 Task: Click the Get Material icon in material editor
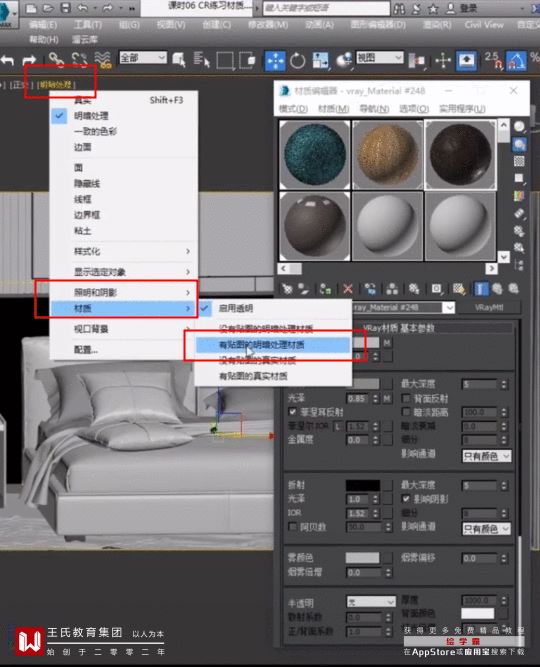point(287,289)
